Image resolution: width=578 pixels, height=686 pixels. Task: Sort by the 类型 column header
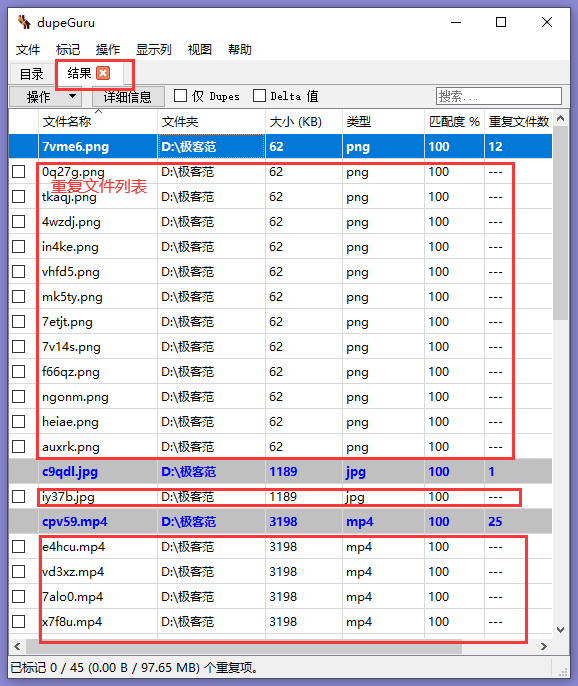pyautogui.click(x=383, y=121)
